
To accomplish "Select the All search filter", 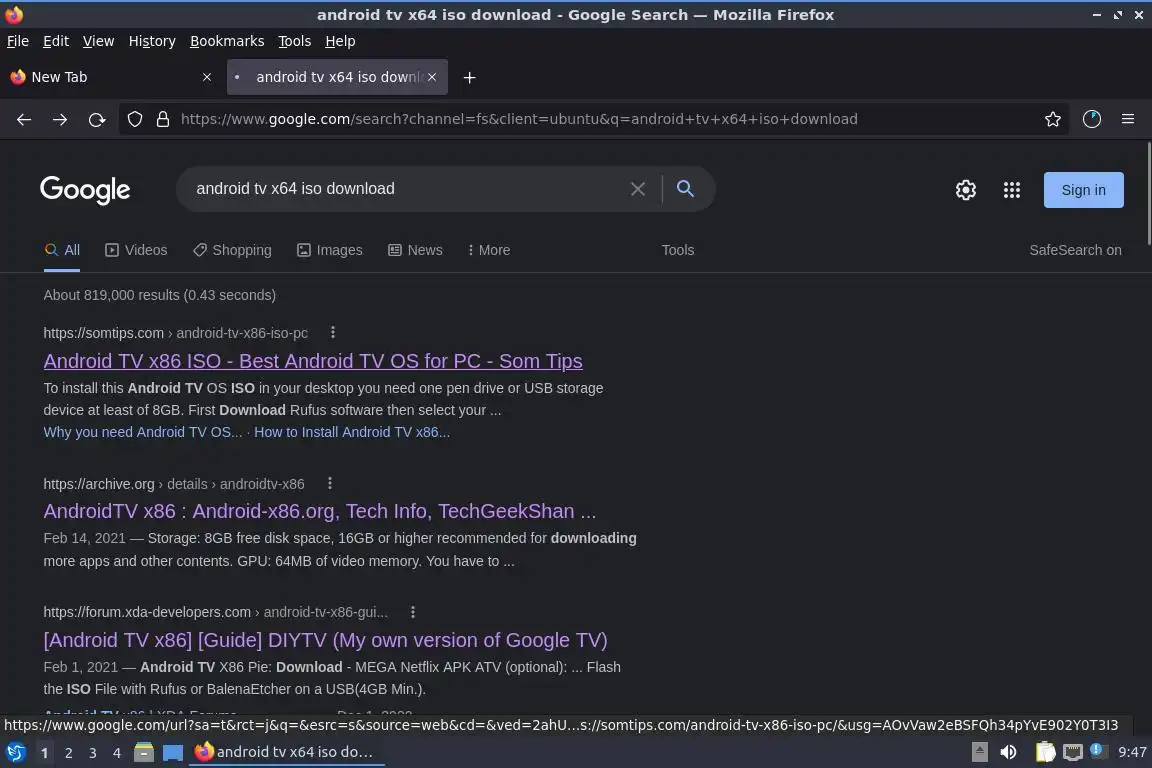I will tap(62, 250).
